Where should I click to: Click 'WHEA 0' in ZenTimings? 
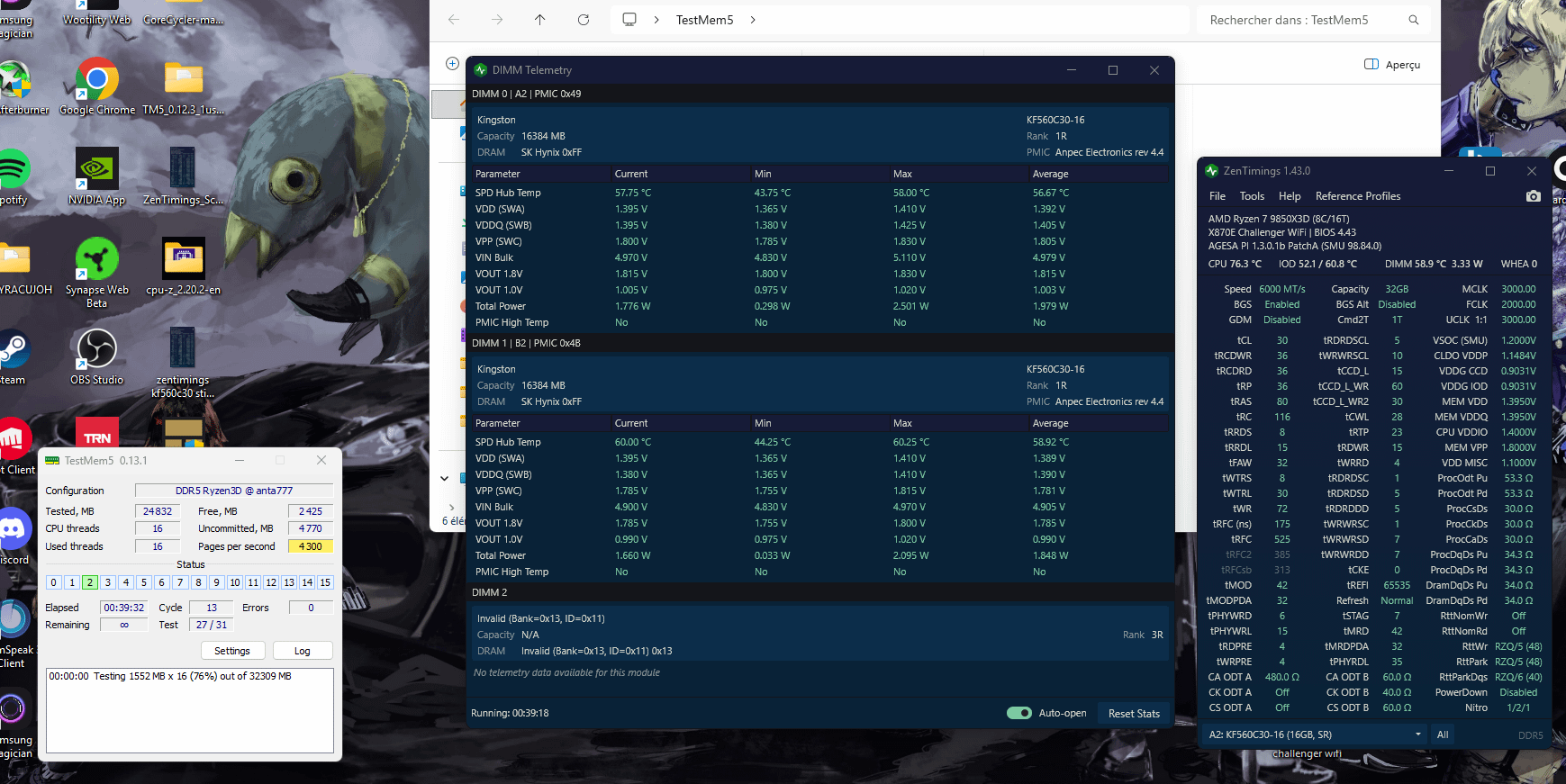tap(1519, 264)
